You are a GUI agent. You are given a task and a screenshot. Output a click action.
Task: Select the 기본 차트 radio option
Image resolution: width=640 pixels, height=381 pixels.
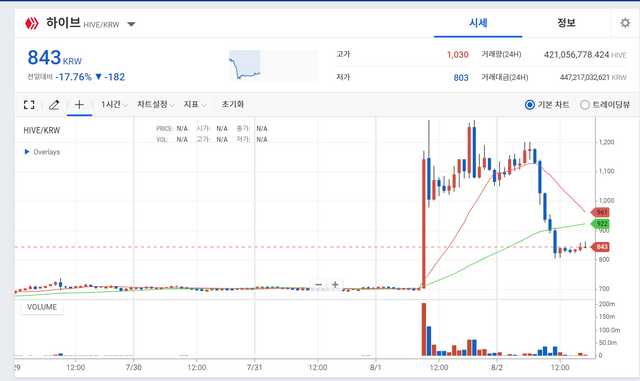tap(529, 105)
